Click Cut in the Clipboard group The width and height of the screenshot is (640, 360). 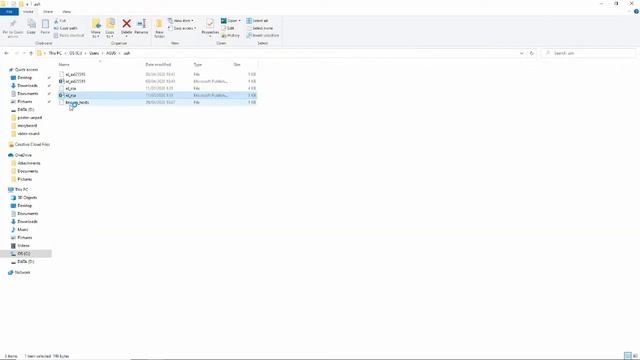(60, 20)
